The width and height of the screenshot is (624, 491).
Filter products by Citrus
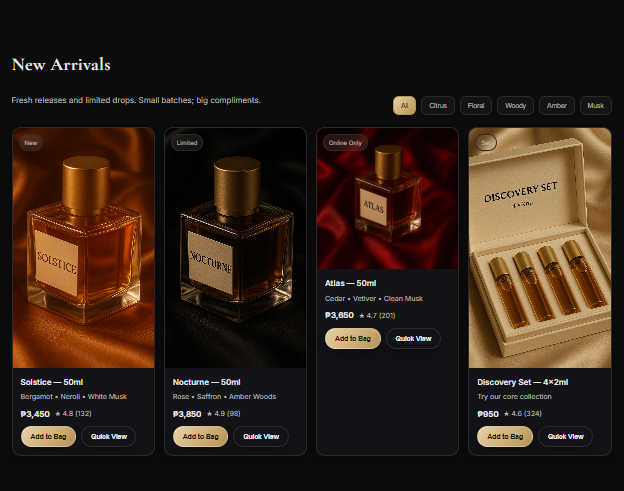coord(438,105)
